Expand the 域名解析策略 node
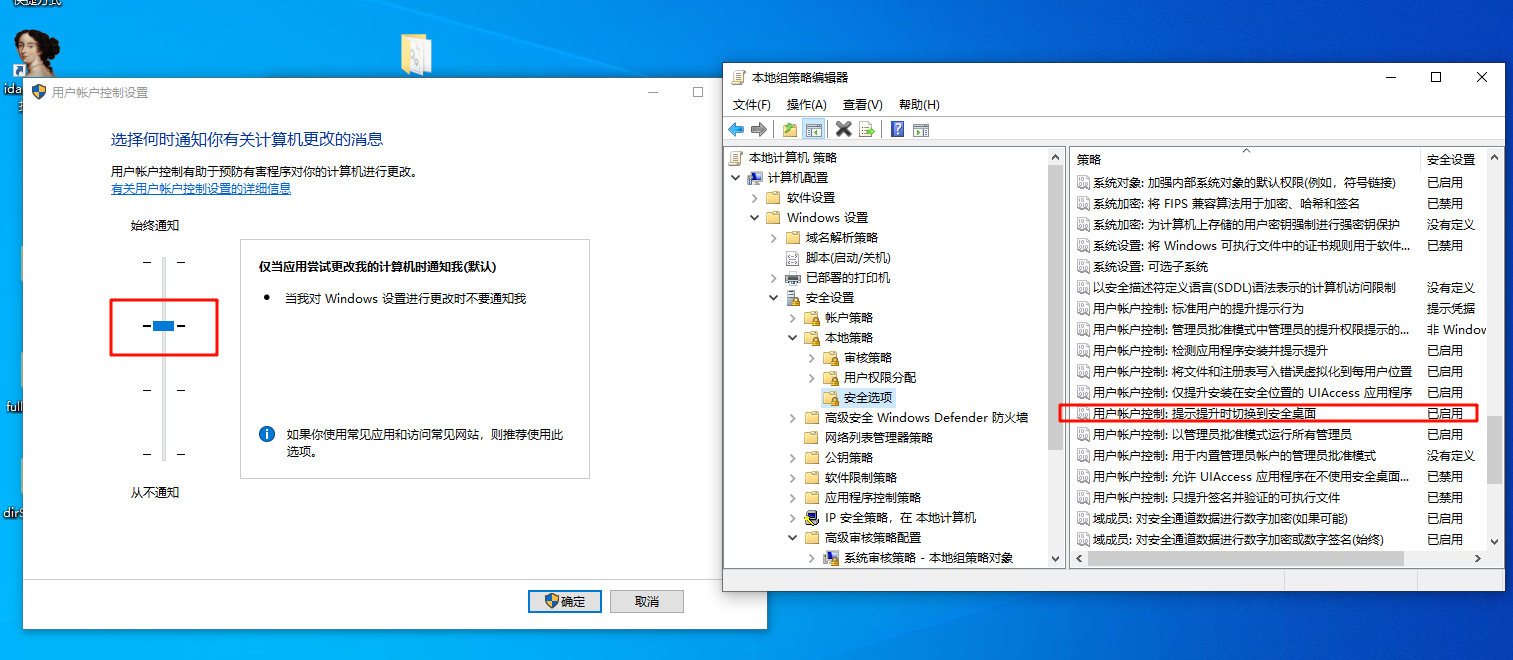The height and width of the screenshot is (660, 1513). [773, 238]
